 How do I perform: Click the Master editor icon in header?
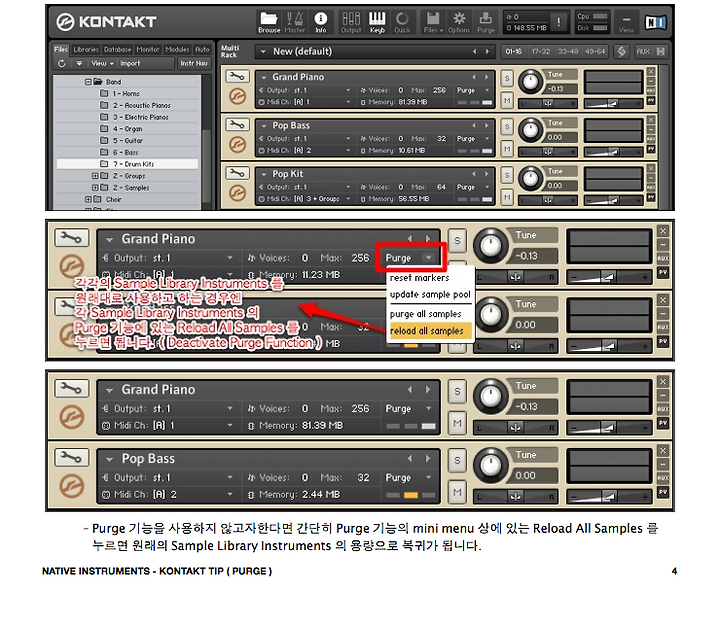(295, 23)
